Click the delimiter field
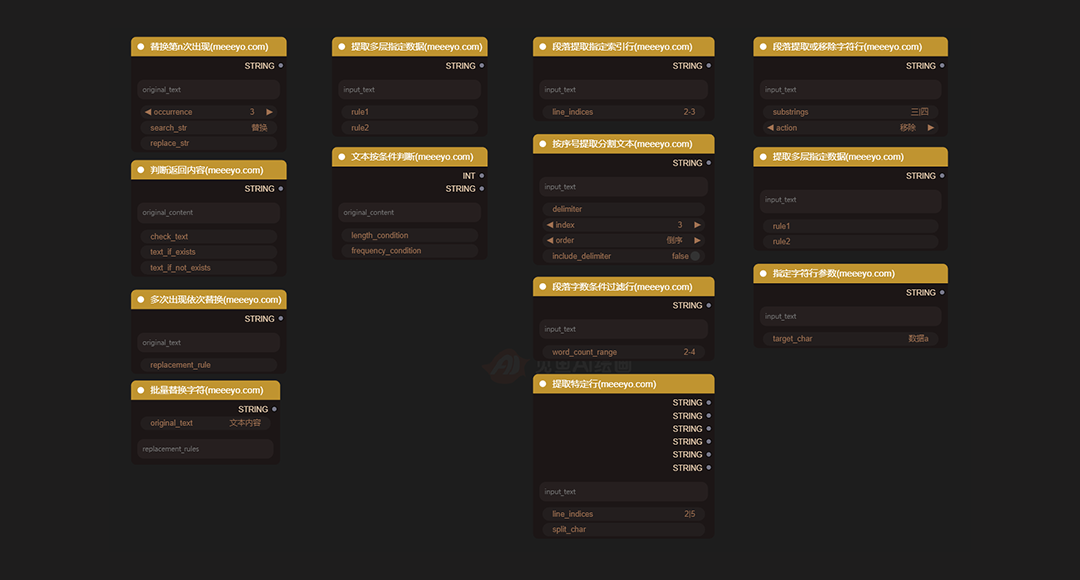 (623, 209)
